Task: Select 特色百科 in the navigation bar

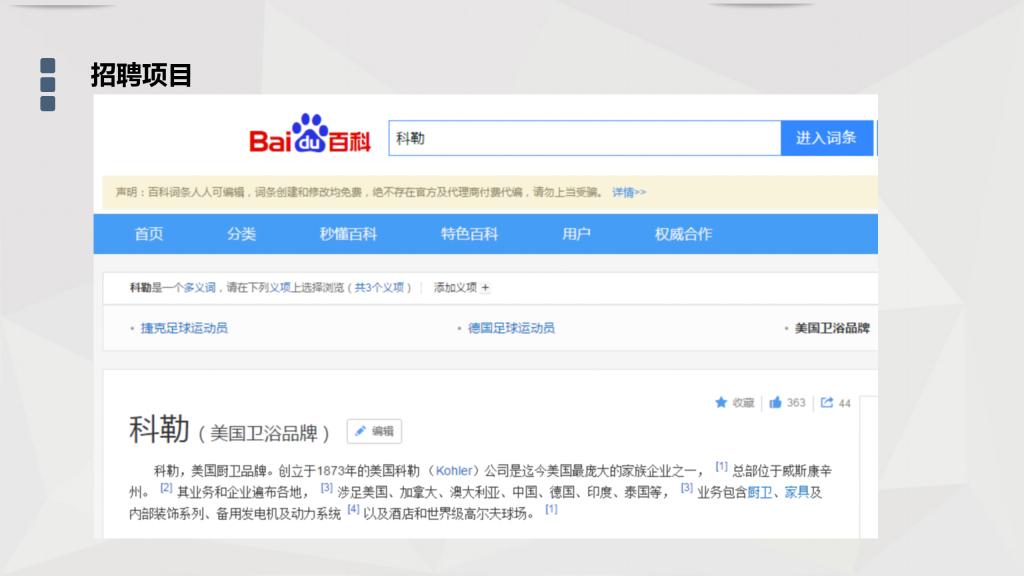Action: pos(469,234)
